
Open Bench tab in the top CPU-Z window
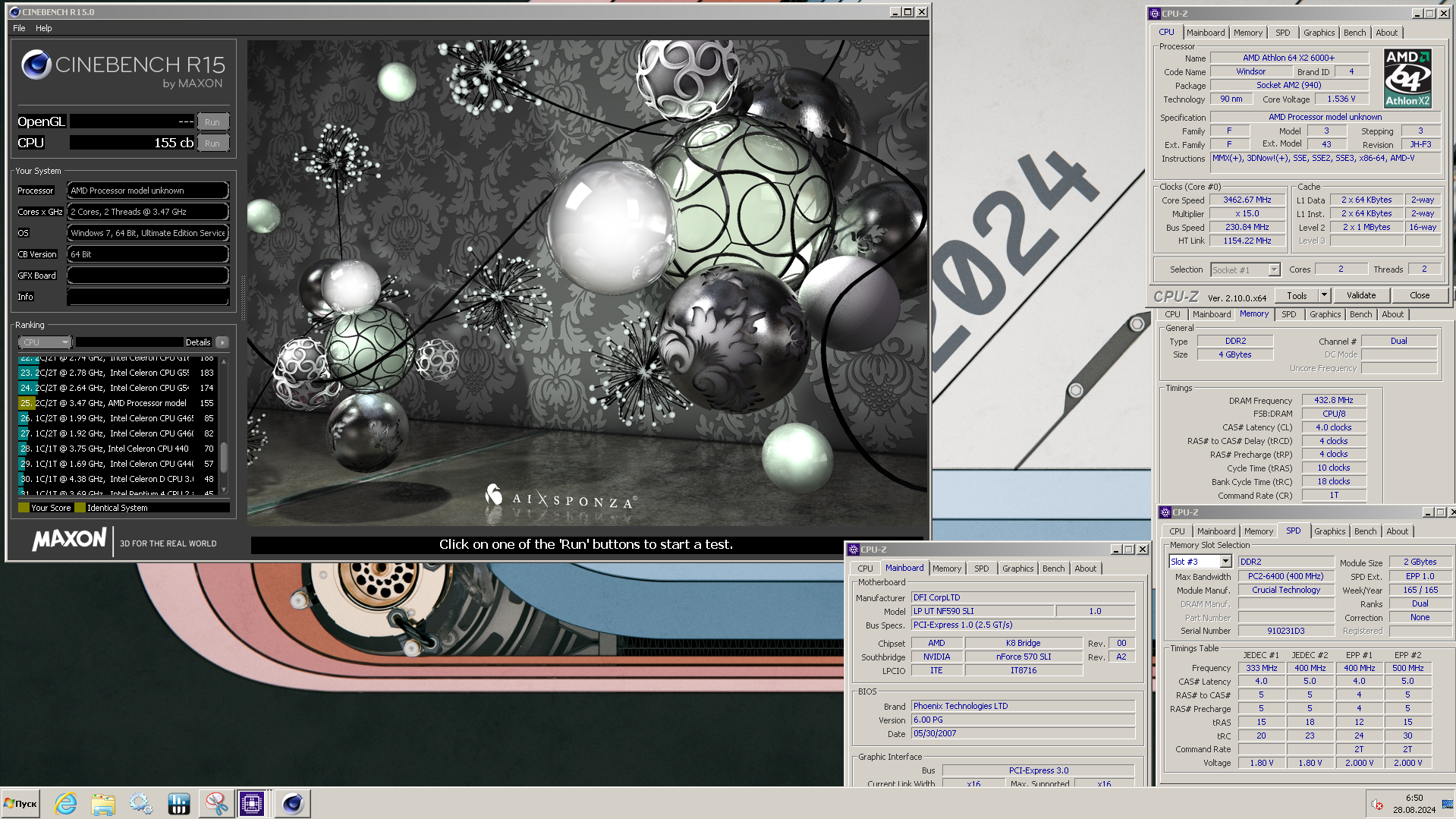pos(1354,33)
